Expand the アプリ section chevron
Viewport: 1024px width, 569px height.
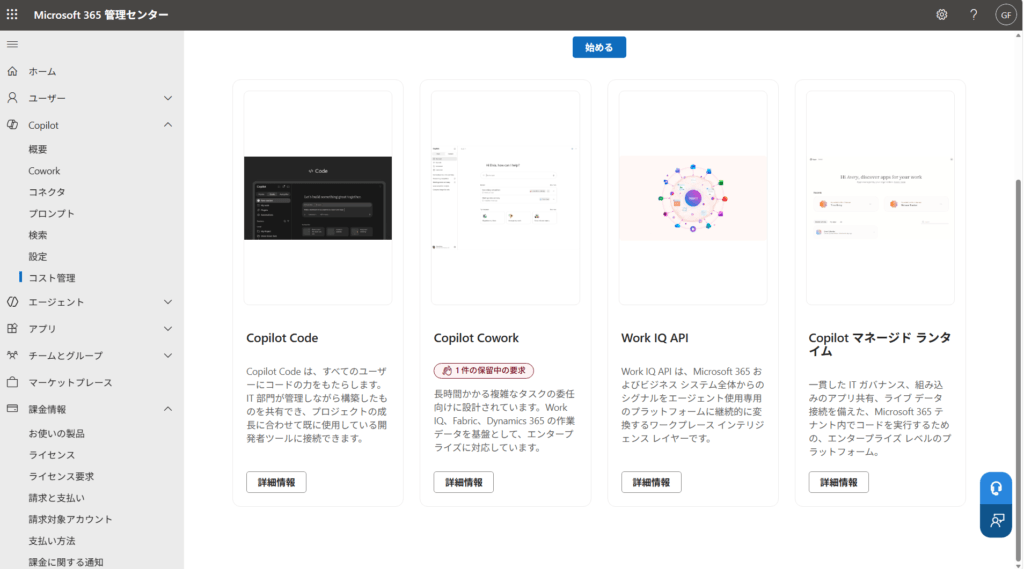[x=168, y=329]
